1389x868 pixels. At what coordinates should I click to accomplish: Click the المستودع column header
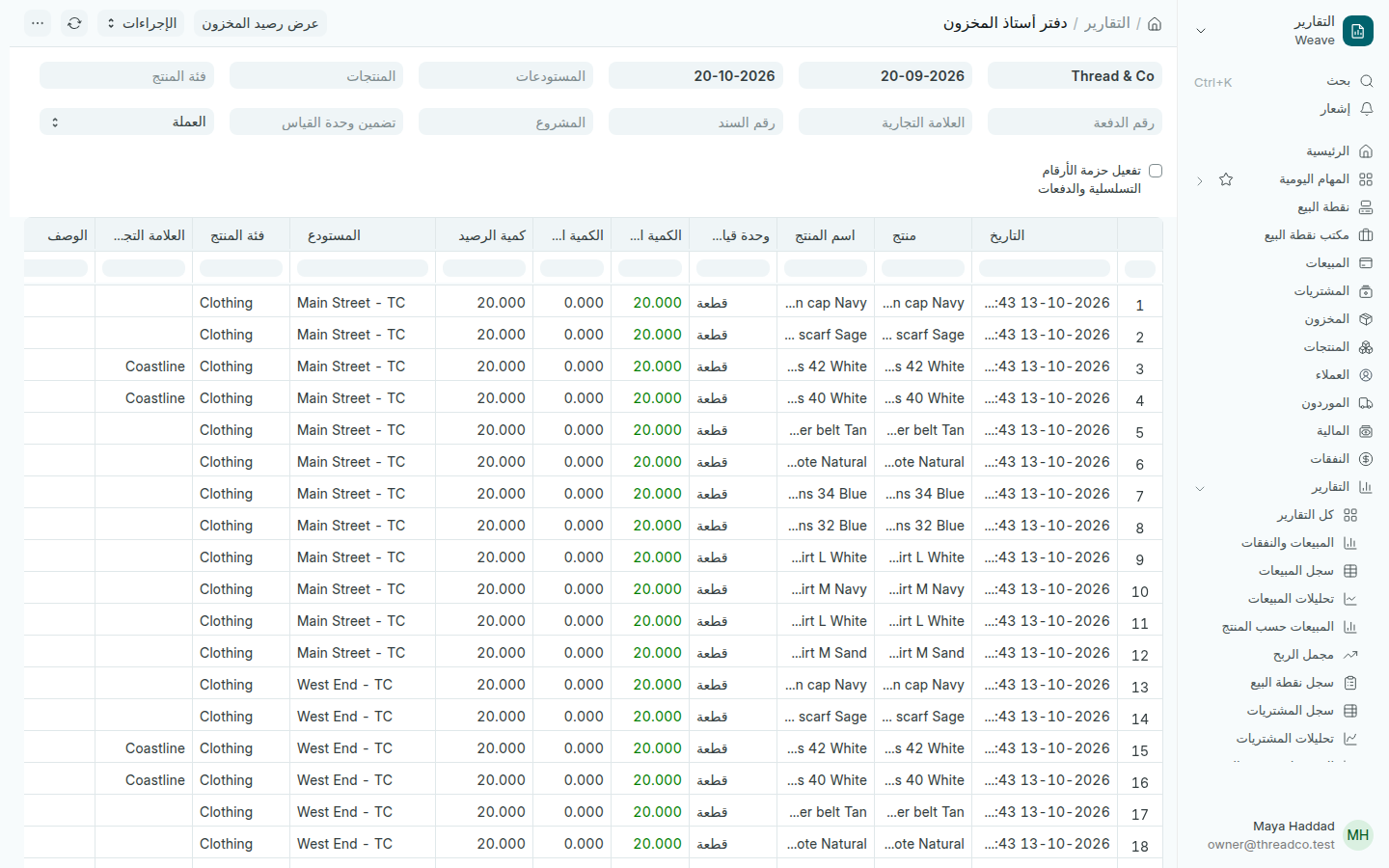click(362, 235)
